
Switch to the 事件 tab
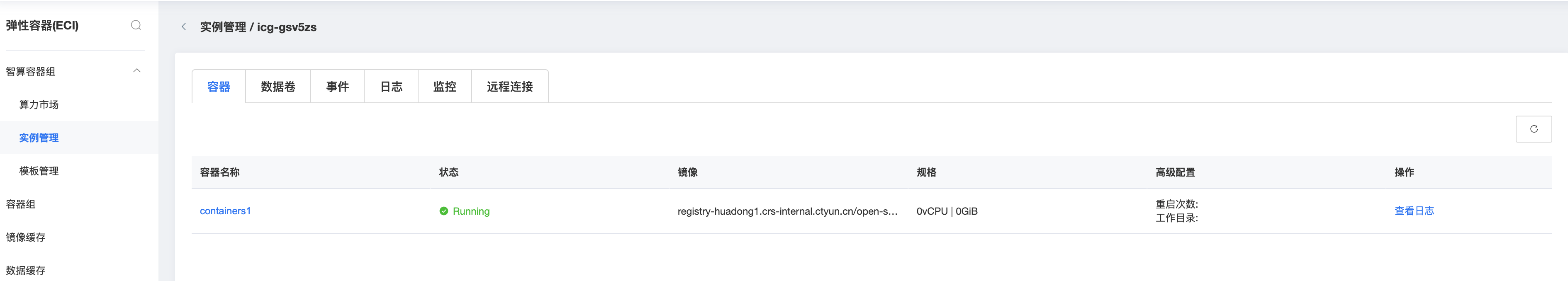point(337,87)
